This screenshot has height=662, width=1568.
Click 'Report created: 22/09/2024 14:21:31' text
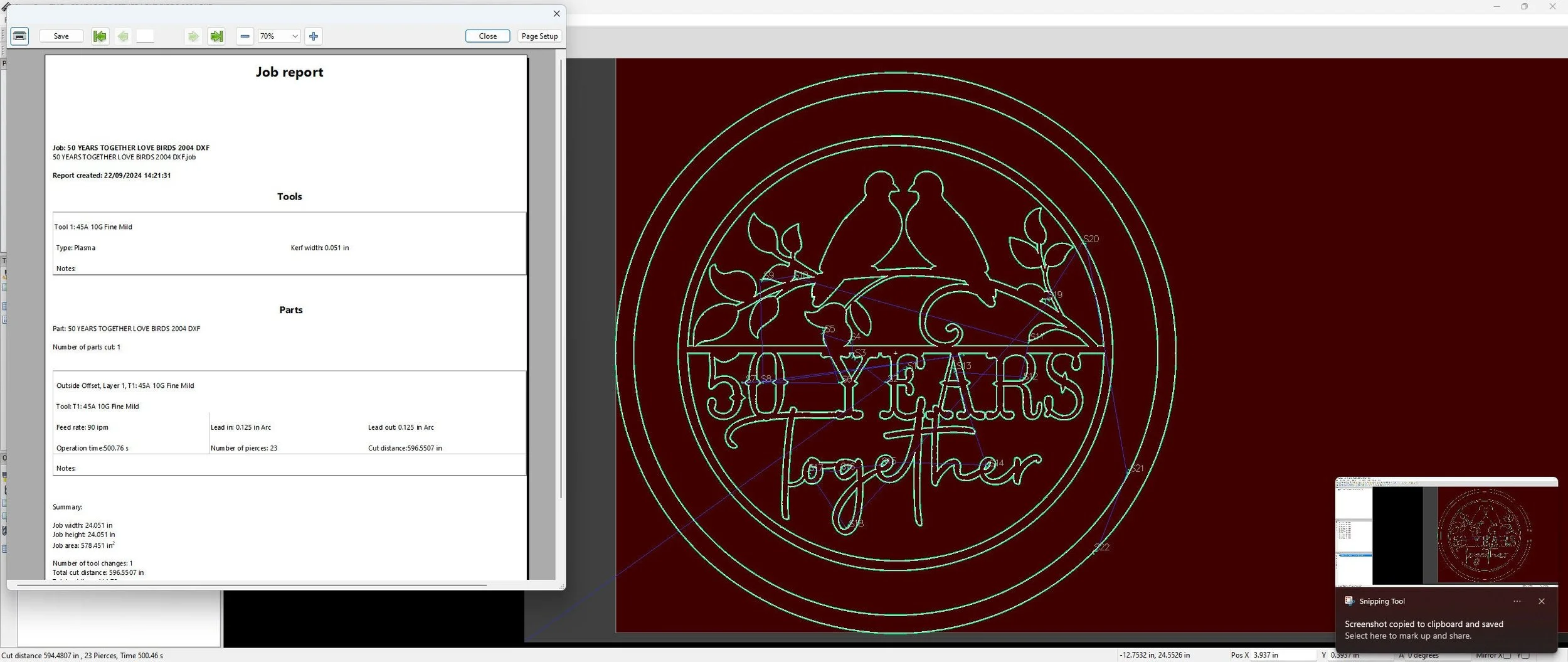112,175
